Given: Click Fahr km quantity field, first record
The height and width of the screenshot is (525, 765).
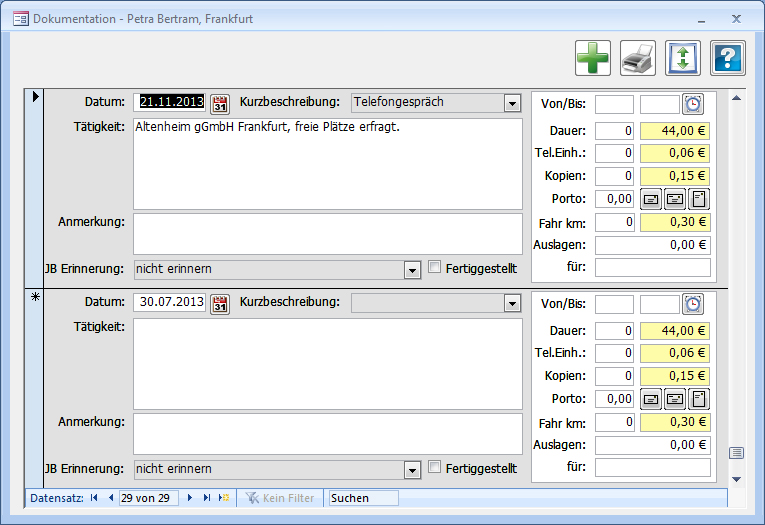Looking at the screenshot, I should 614,222.
